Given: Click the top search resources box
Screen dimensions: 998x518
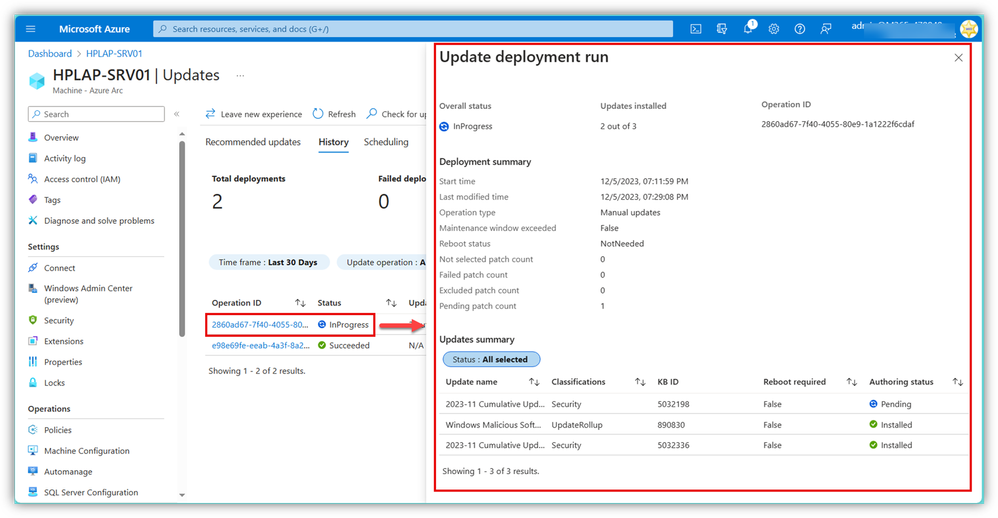Looking at the screenshot, I should click(412, 29).
